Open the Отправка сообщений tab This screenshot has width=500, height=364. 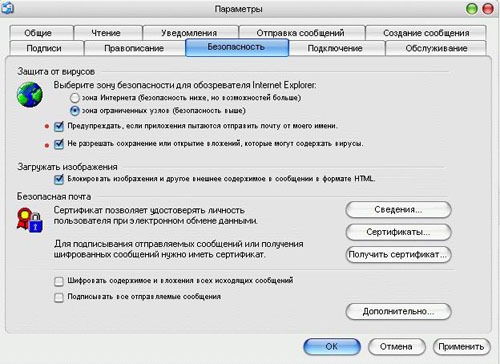point(302,33)
